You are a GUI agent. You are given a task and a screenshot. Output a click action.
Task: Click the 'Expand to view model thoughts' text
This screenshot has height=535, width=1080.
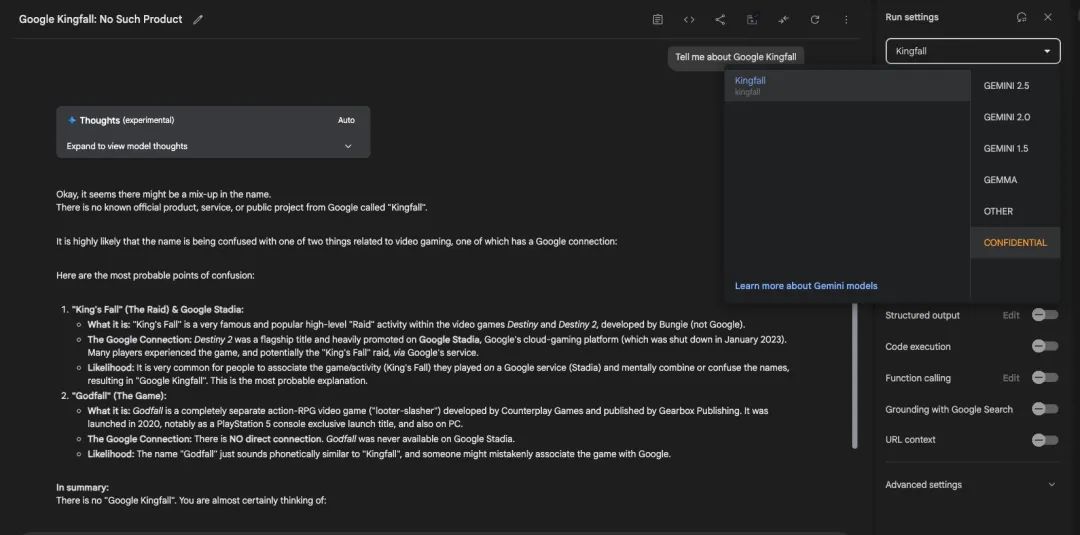(127, 146)
